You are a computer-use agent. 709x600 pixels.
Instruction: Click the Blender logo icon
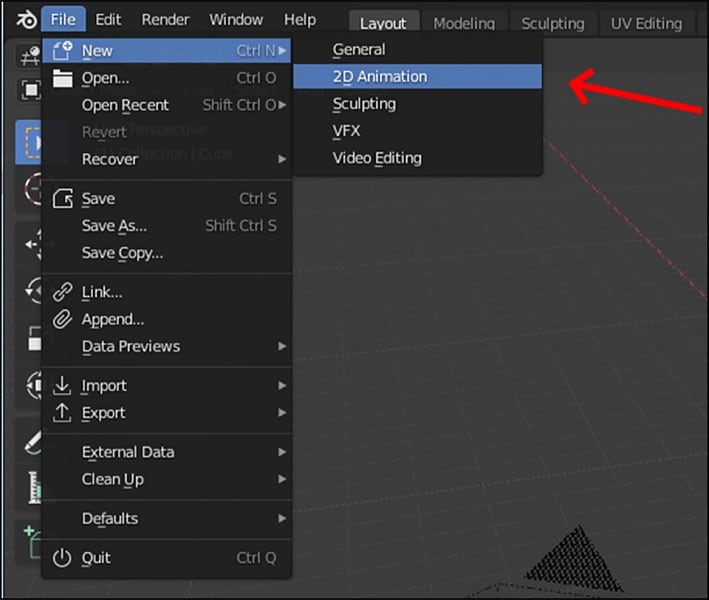click(x=27, y=20)
